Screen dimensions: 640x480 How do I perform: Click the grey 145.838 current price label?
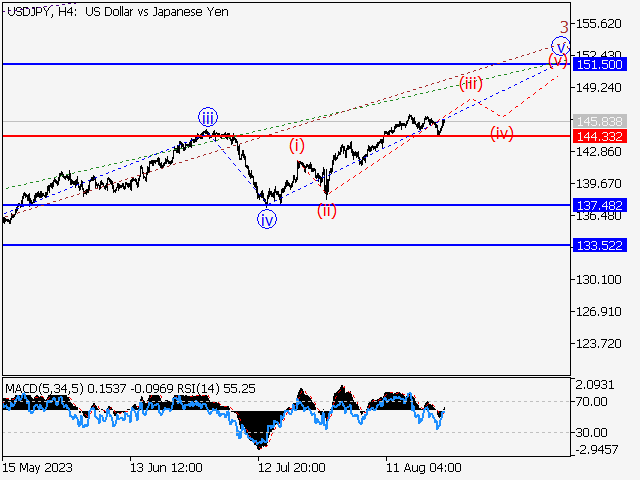(x=600, y=121)
